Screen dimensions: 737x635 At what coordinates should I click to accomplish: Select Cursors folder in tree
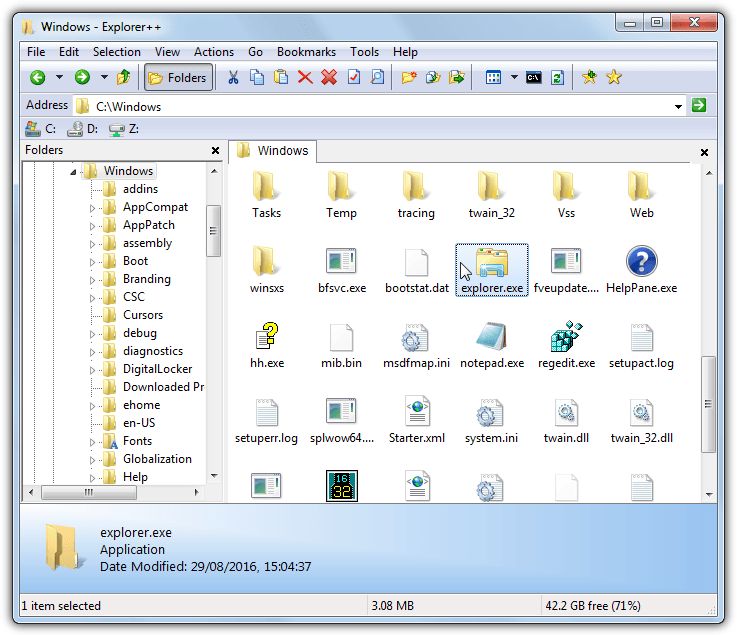point(143,315)
